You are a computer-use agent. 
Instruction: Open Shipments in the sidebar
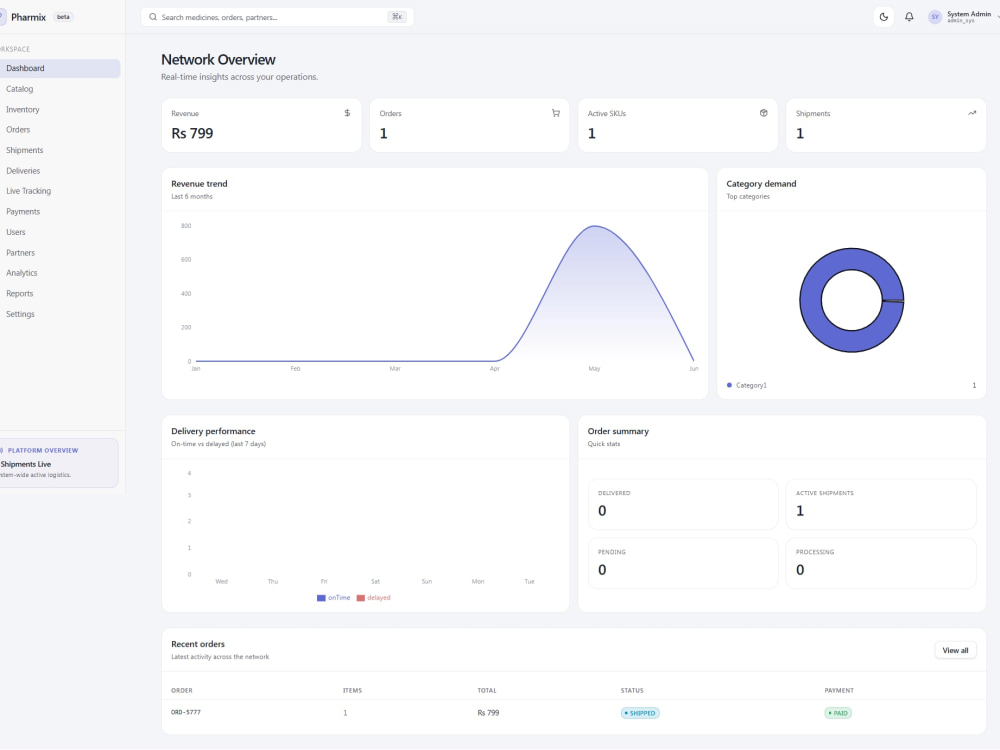pos(59,151)
